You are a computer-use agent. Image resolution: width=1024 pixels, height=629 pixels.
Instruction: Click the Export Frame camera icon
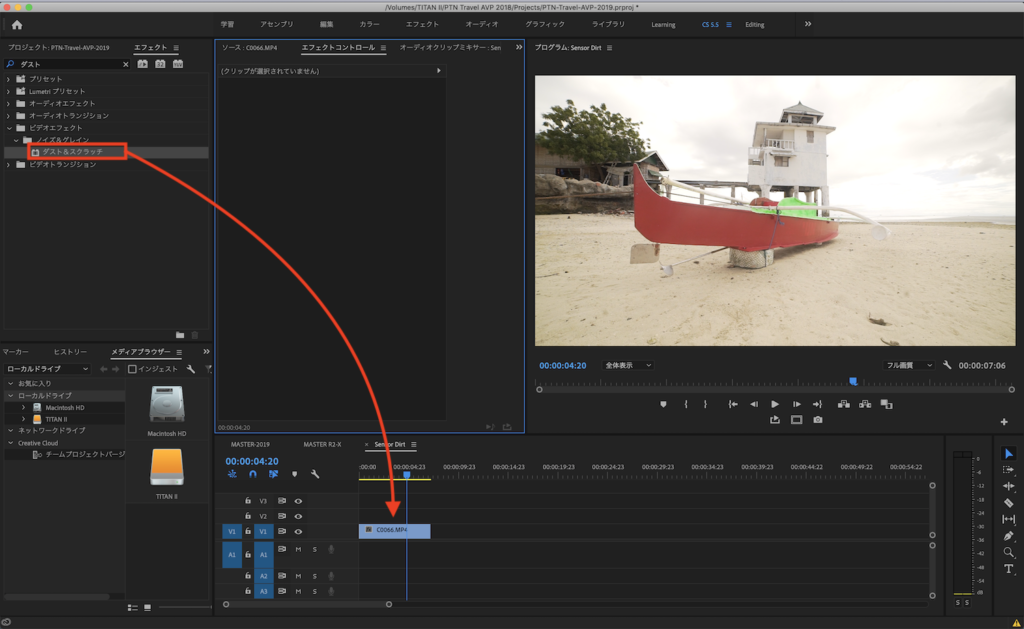[x=818, y=420]
